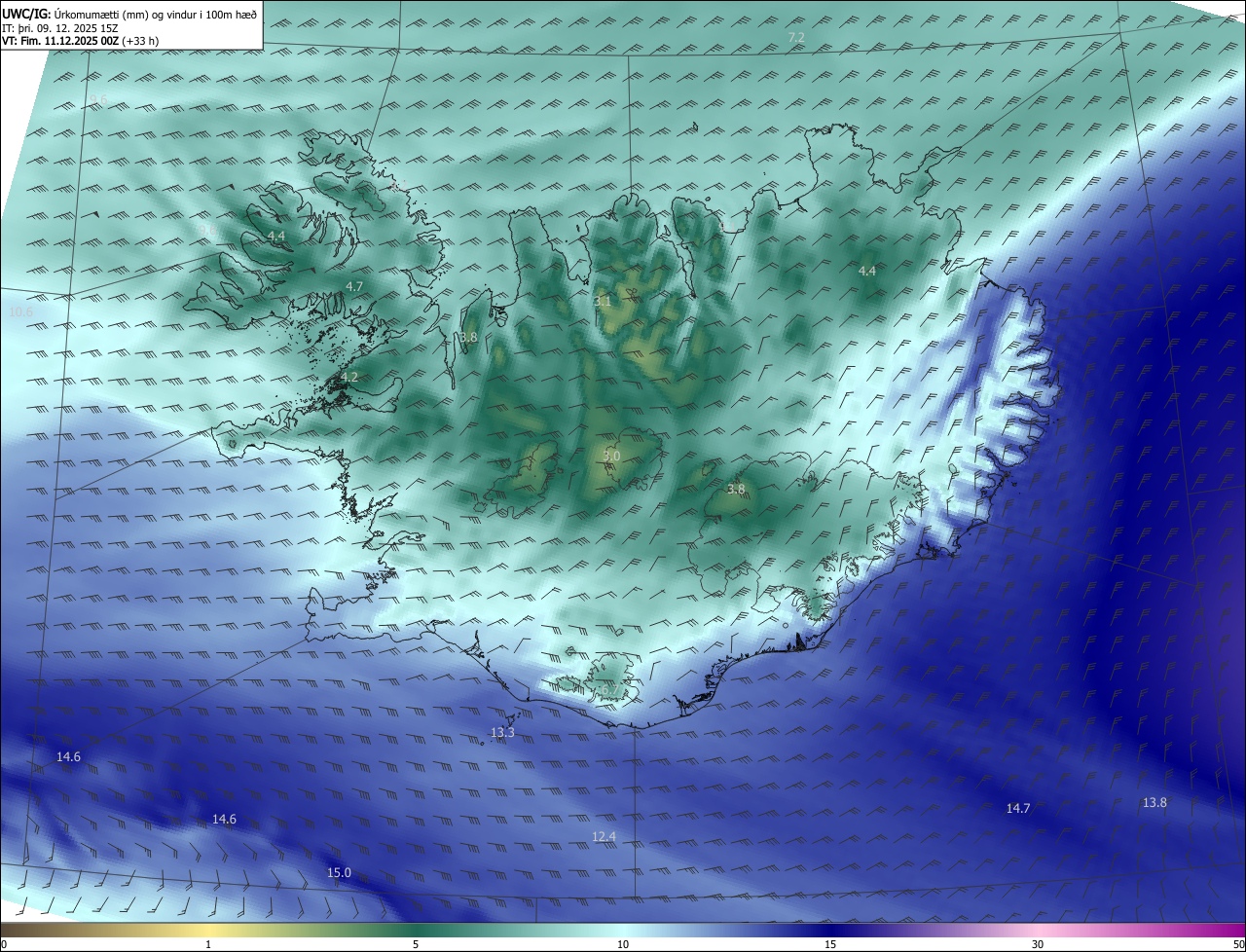Click the 14.6 value closest to the map's western border
Image resolution: width=1246 pixels, height=952 pixels.
click(68, 757)
